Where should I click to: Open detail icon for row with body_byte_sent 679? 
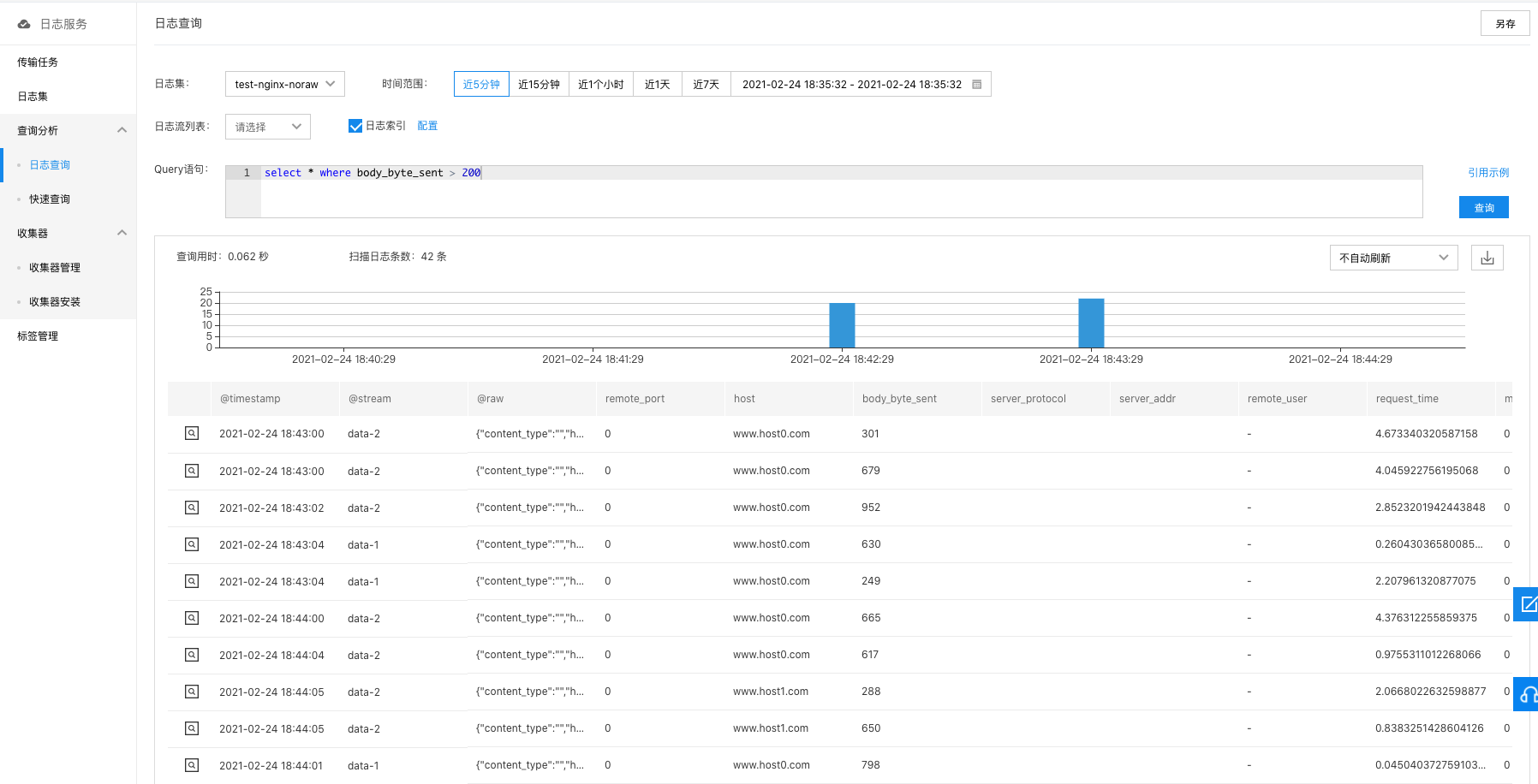tap(192, 470)
